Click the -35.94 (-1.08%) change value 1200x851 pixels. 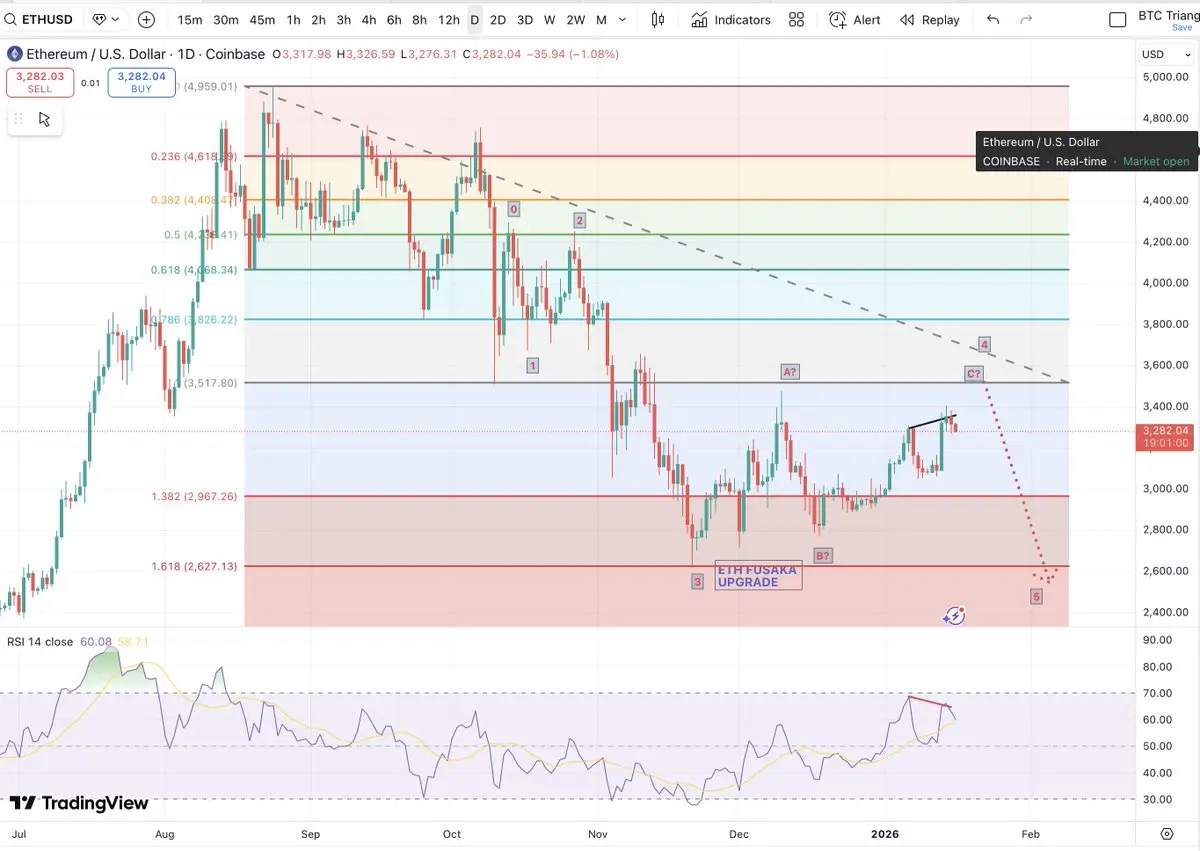pos(574,54)
